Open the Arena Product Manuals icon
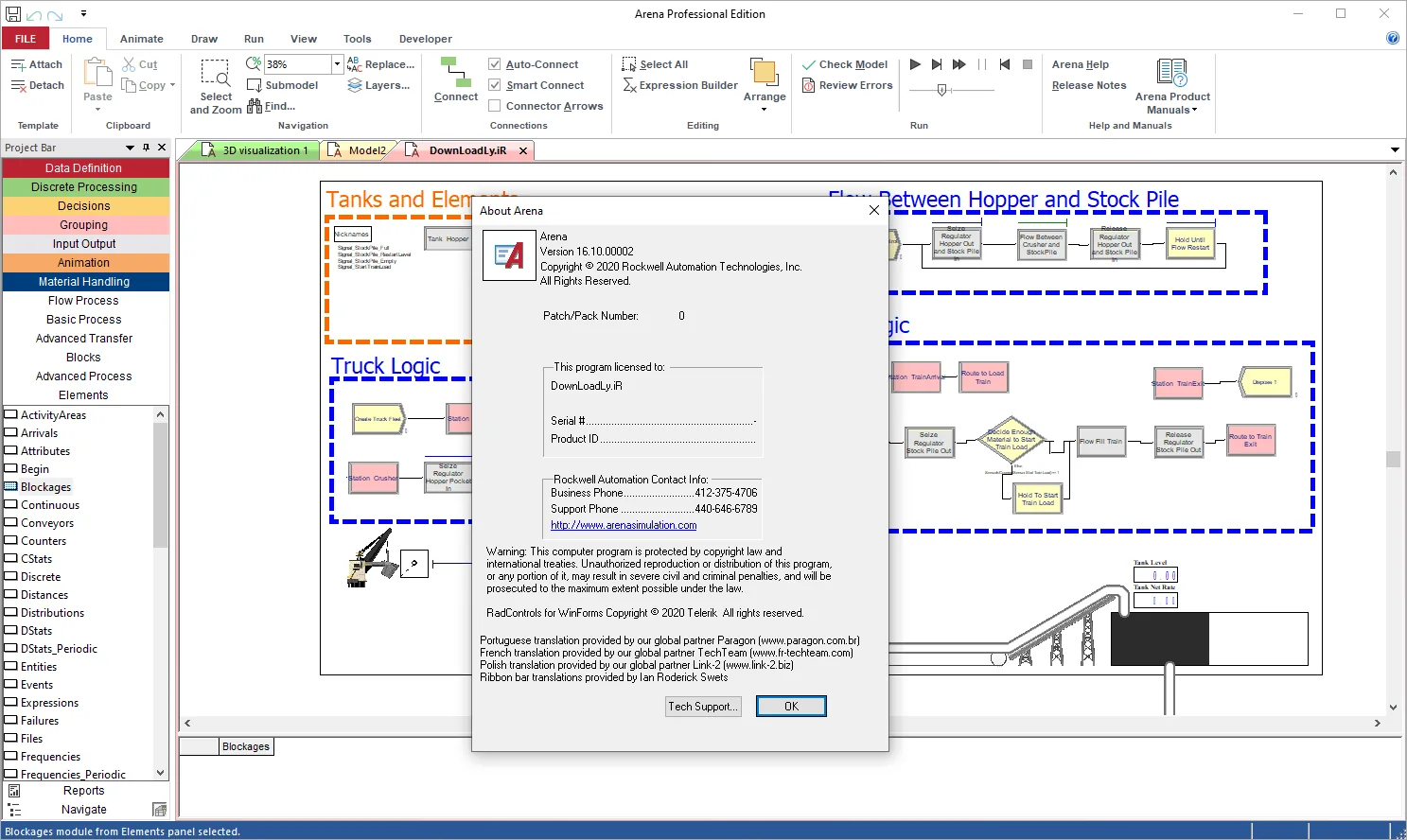Image resolution: width=1407 pixels, height=840 pixels. tap(1172, 72)
